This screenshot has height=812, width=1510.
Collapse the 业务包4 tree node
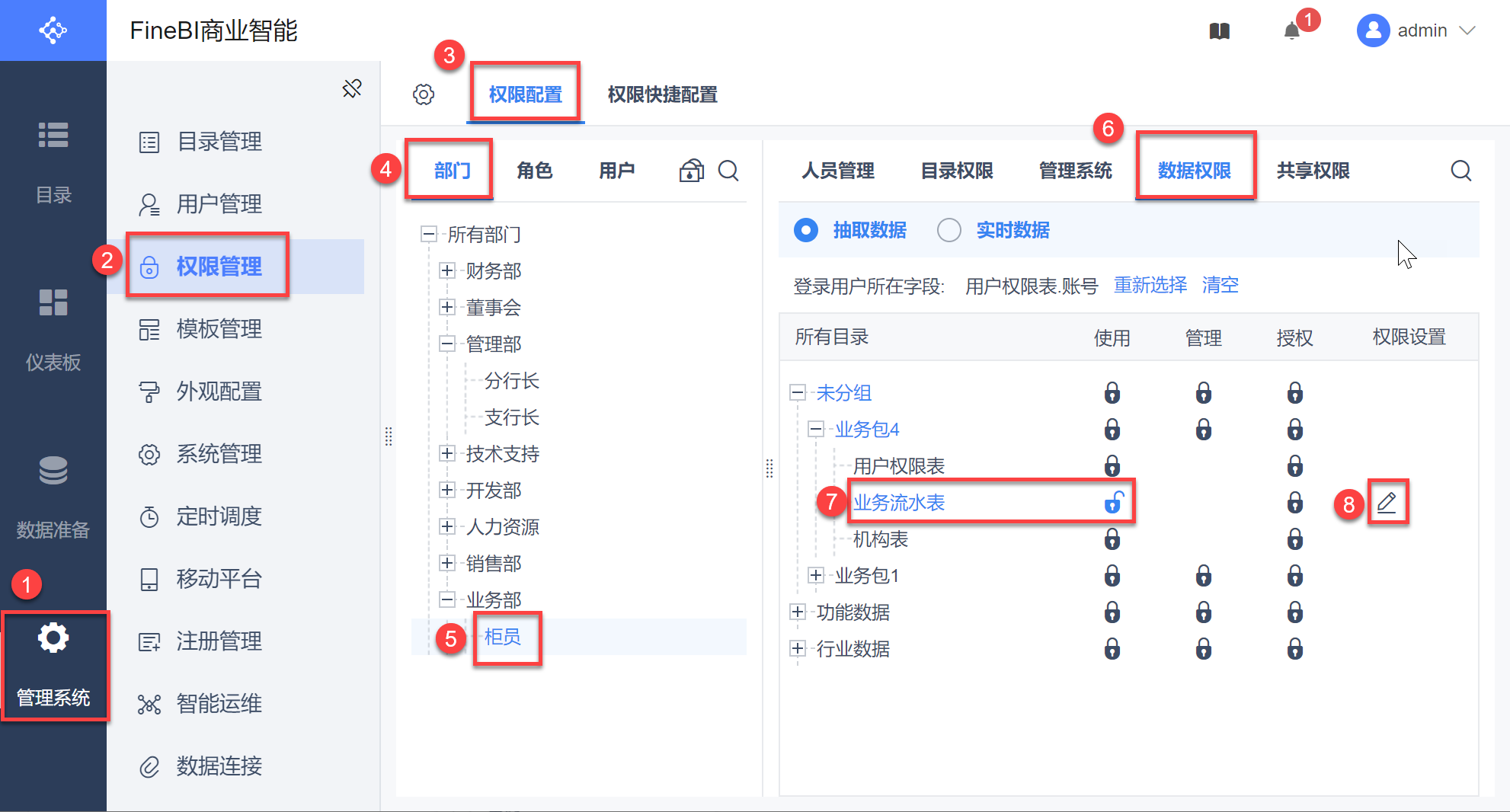pyautogui.click(x=816, y=430)
